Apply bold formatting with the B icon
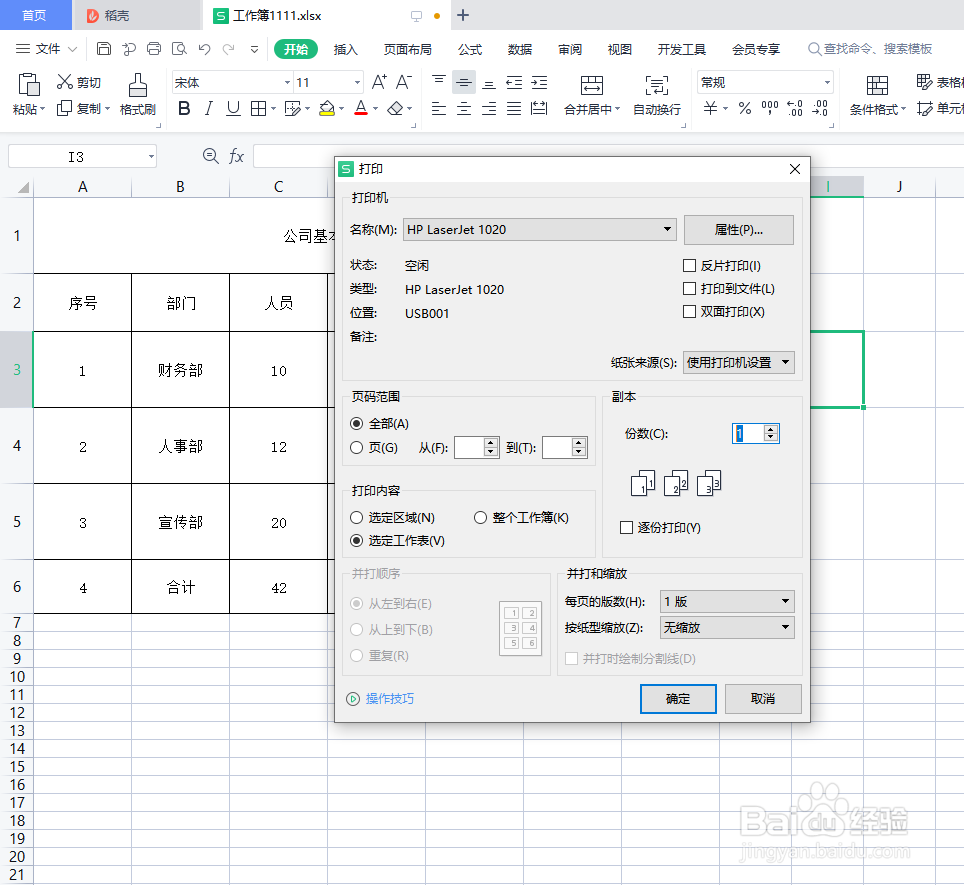 (x=183, y=108)
